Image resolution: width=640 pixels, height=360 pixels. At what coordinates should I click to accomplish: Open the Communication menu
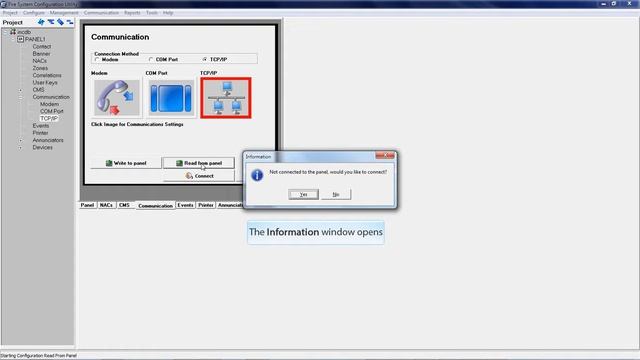101,13
